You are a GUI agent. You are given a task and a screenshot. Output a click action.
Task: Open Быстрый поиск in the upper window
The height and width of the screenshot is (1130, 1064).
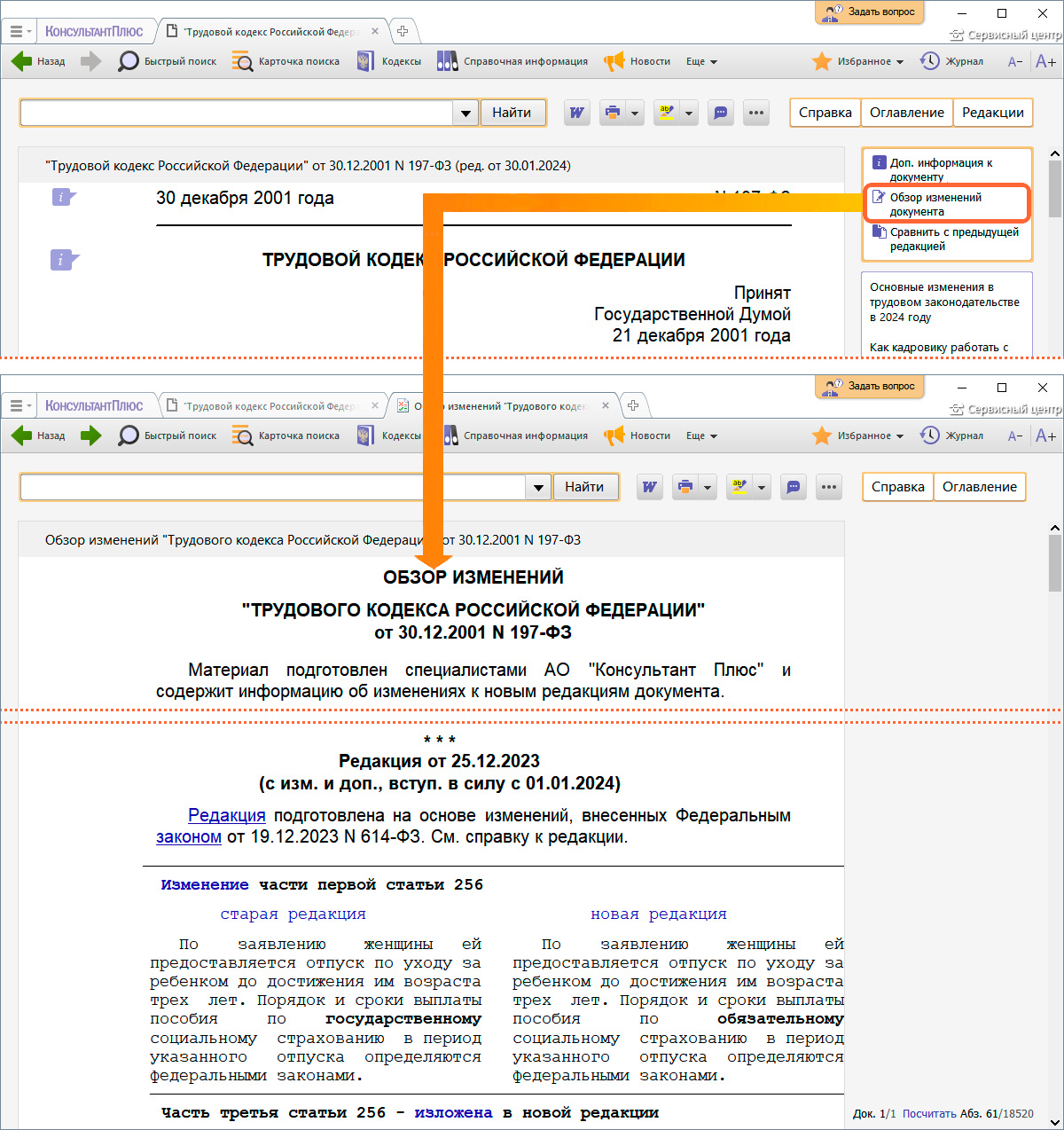[x=168, y=61]
